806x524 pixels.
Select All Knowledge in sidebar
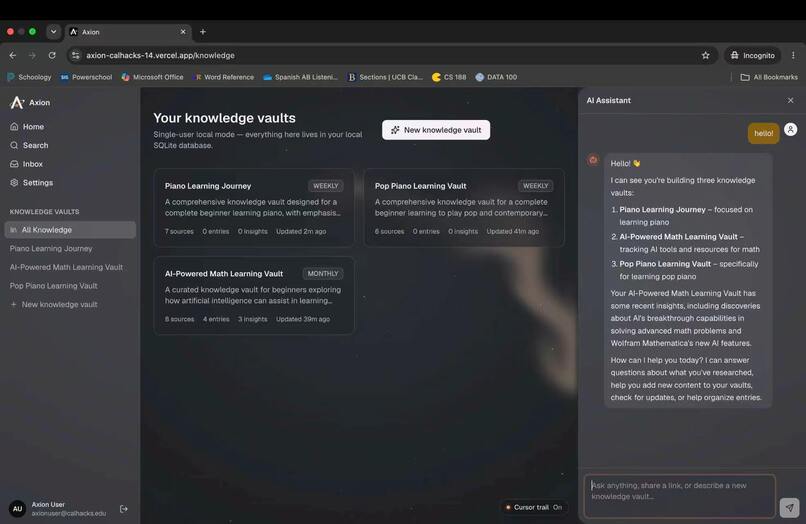click(x=70, y=230)
